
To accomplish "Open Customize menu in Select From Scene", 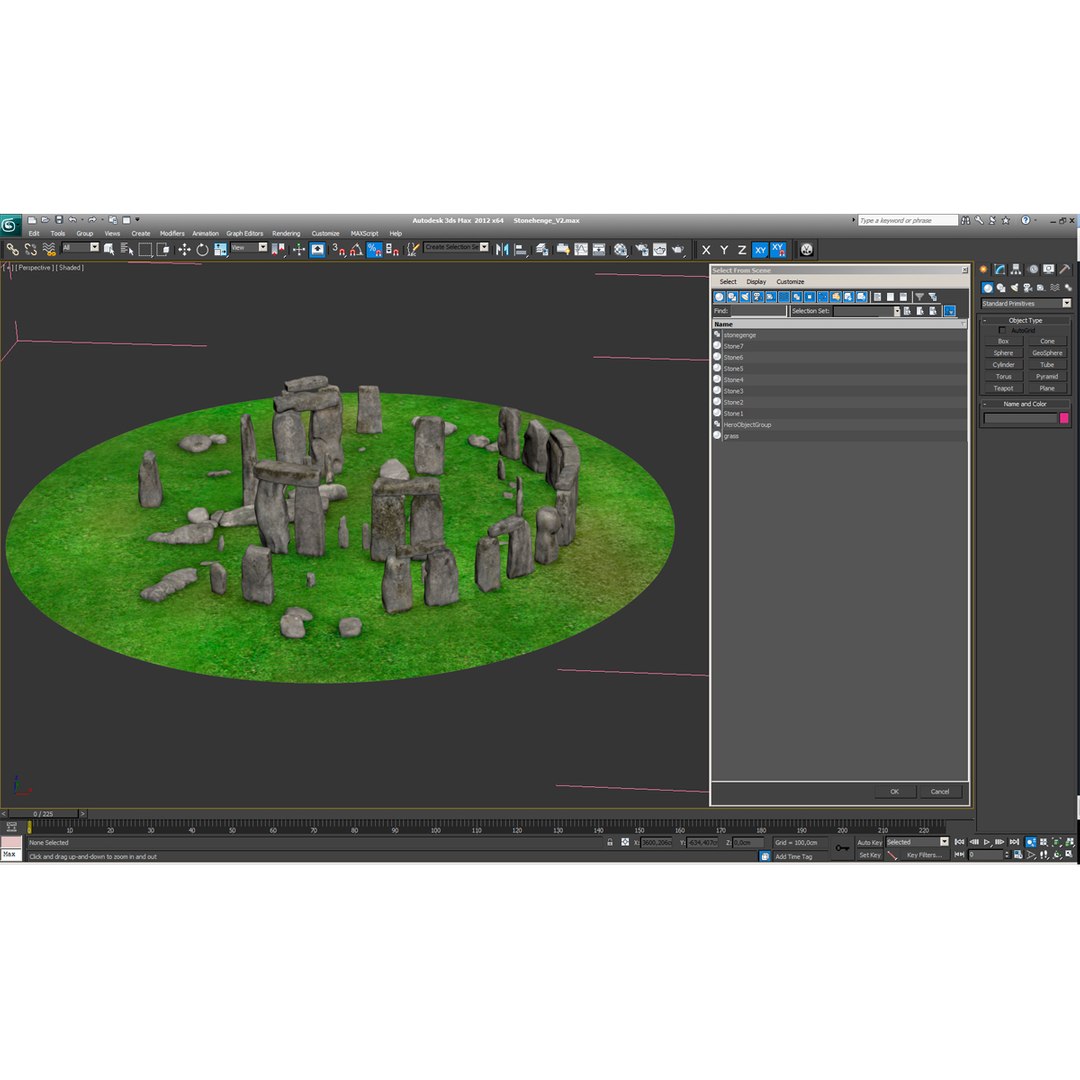I will (x=790, y=282).
